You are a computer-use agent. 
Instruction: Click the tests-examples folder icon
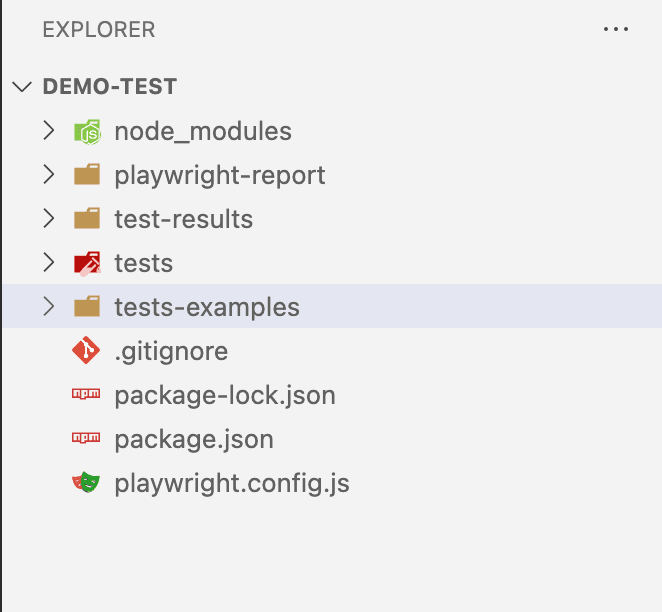[x=87, y=306]
